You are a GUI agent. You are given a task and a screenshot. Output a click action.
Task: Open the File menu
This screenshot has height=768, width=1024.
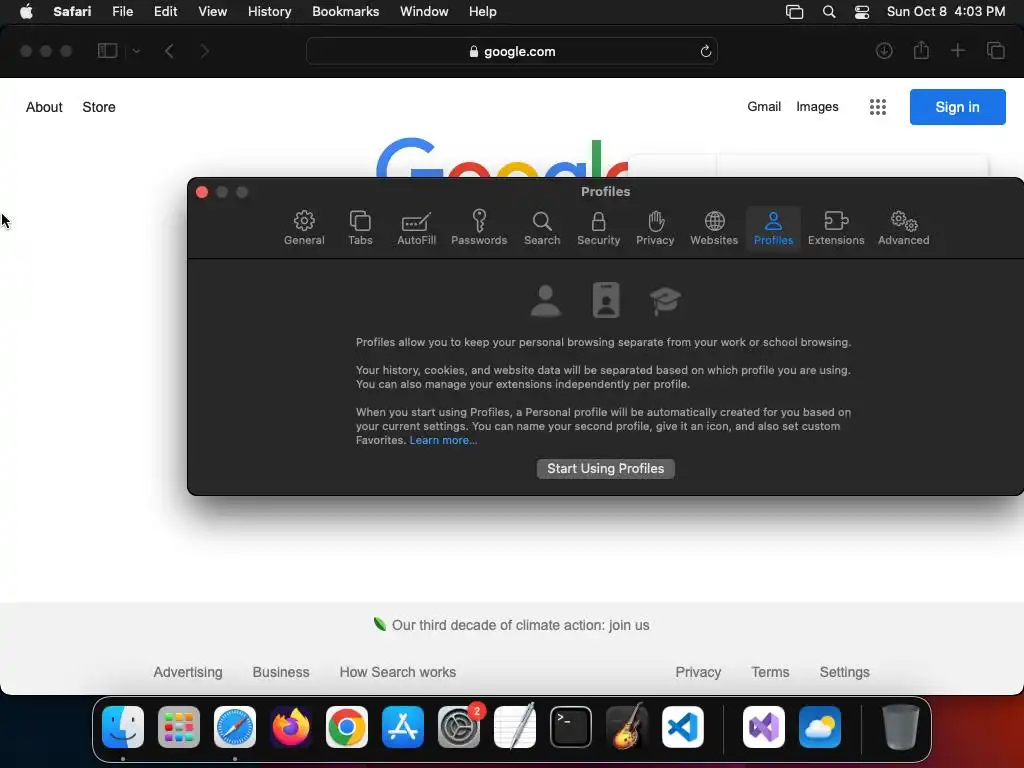122,12
